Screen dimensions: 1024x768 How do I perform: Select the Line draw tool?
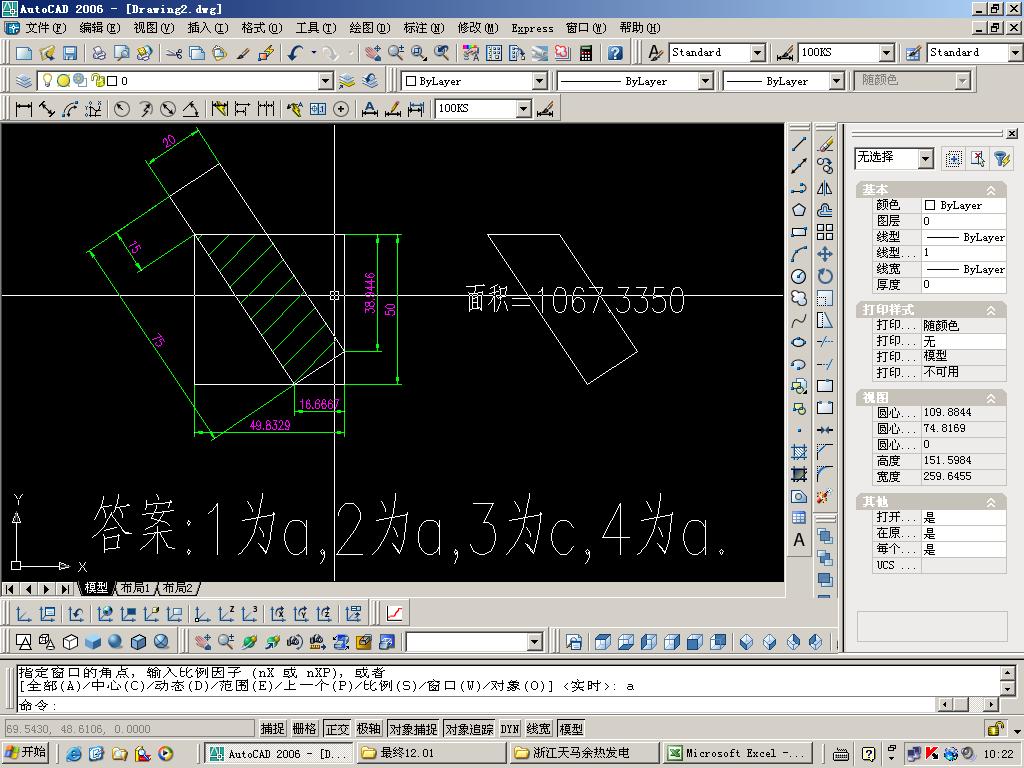coord(799,144)
